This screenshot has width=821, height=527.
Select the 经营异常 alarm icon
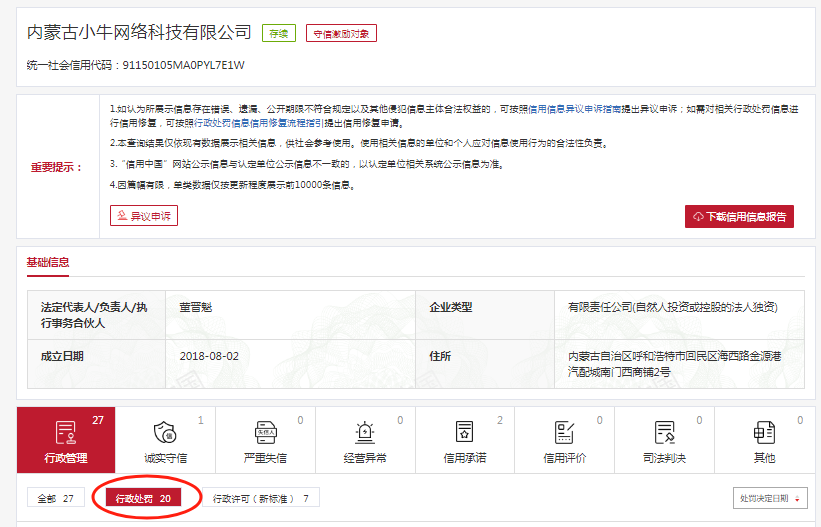pos(365,433)
